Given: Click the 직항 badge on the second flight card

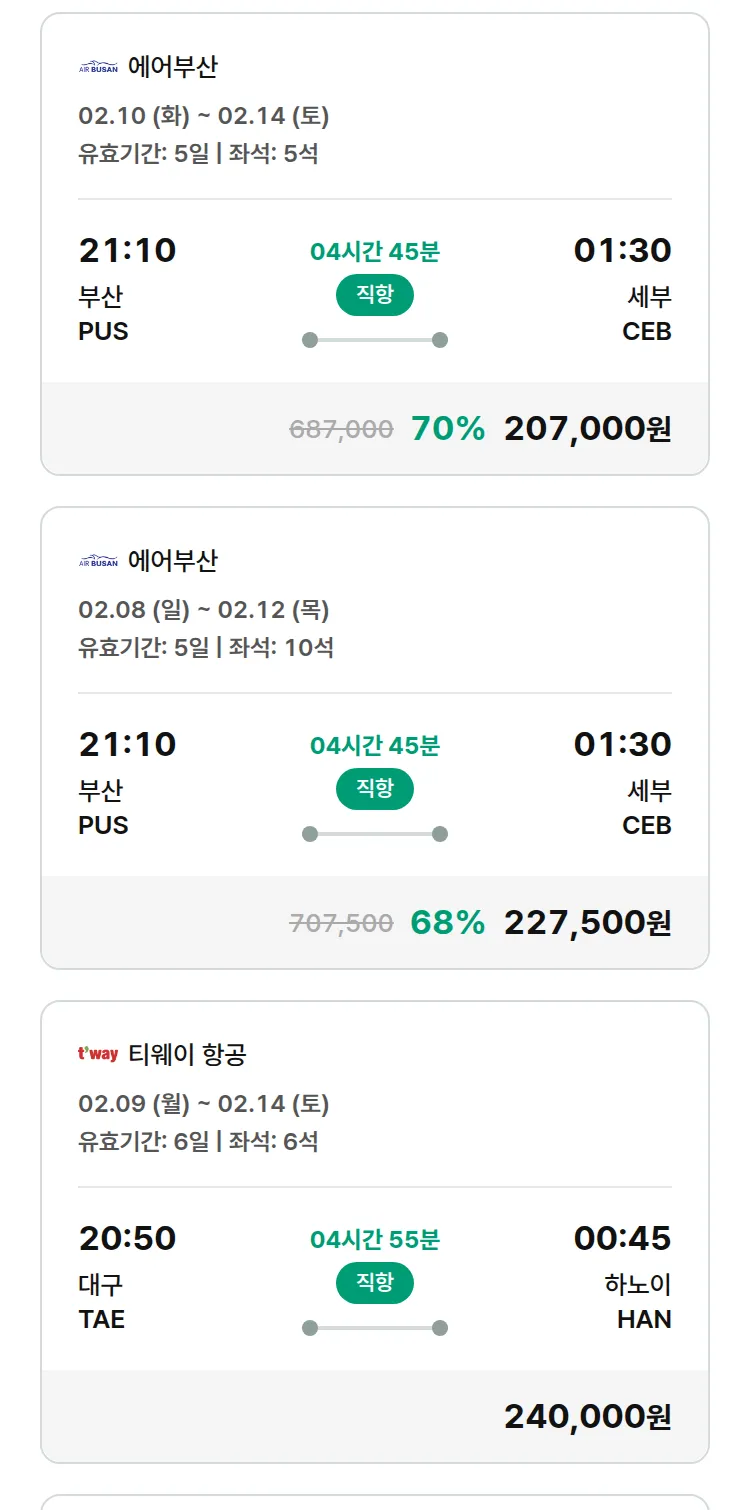Looking at the screenshot, I should point(374,789).
